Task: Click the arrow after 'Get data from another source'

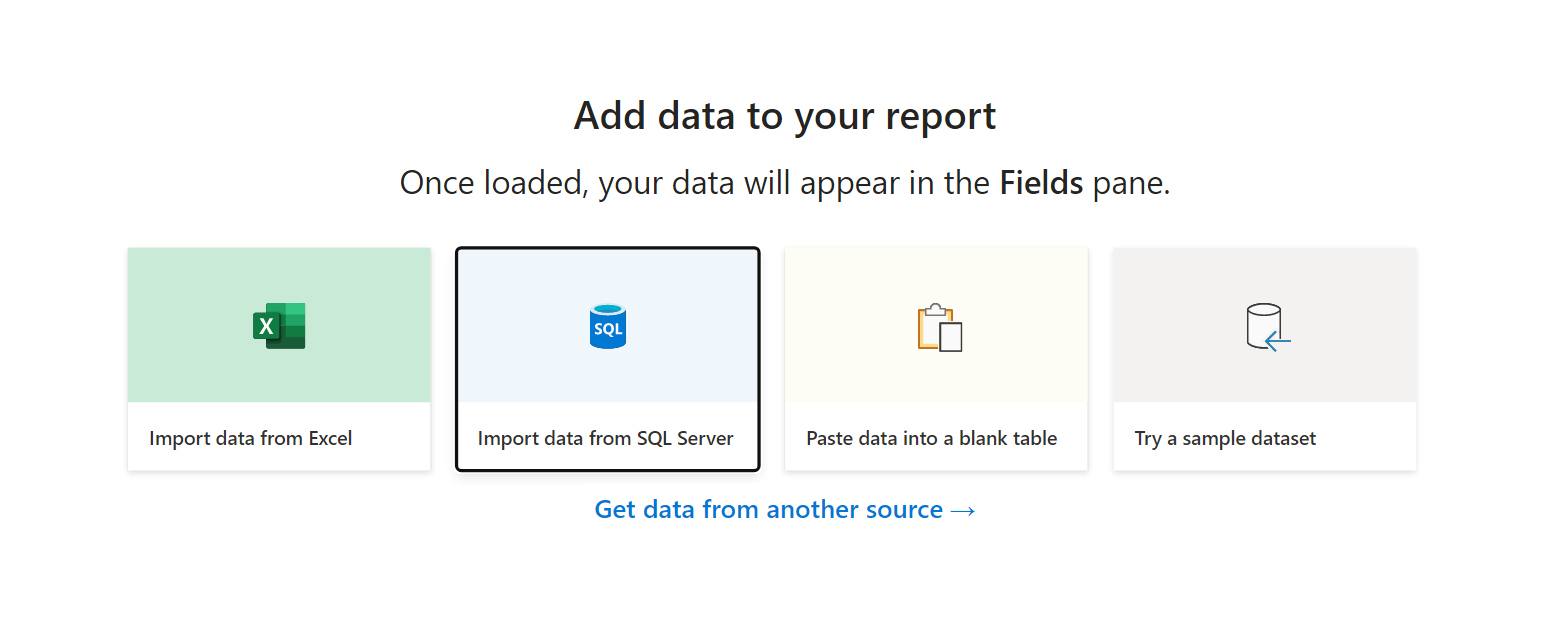Action: click(963, 510)
